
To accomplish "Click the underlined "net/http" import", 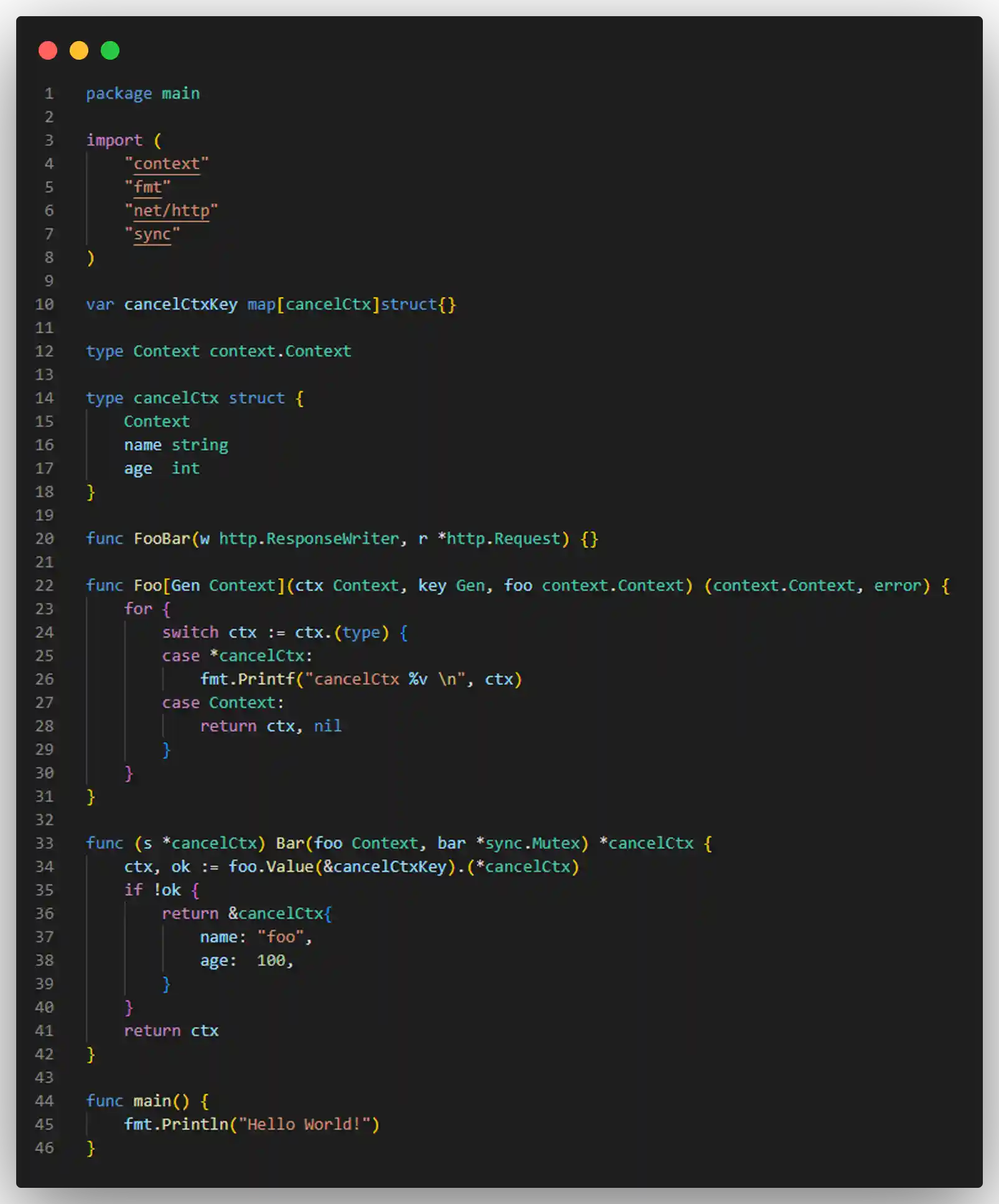I will click(171, 210).
